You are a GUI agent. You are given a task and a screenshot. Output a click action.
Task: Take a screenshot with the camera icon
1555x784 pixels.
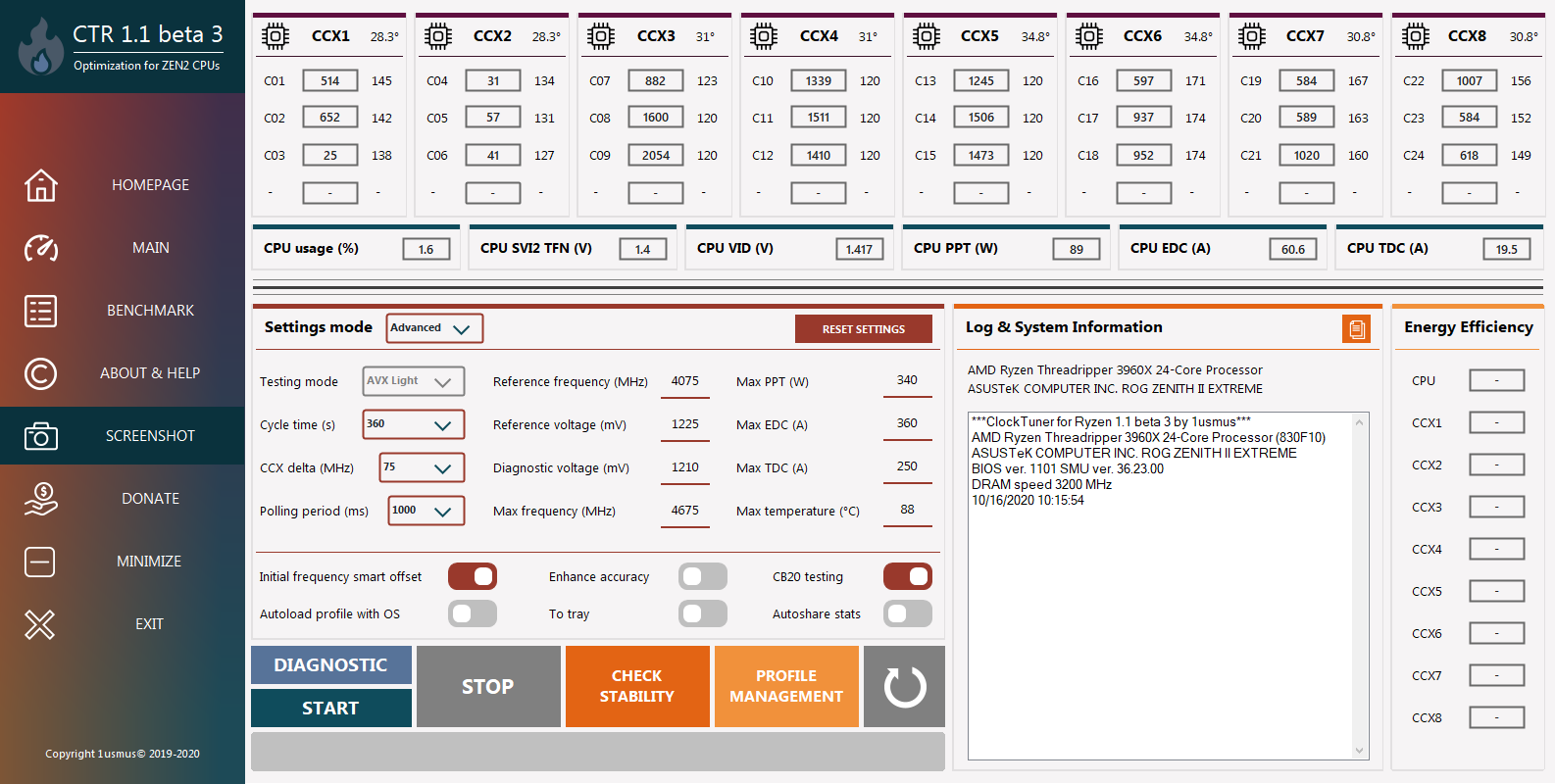coord(40,436)
